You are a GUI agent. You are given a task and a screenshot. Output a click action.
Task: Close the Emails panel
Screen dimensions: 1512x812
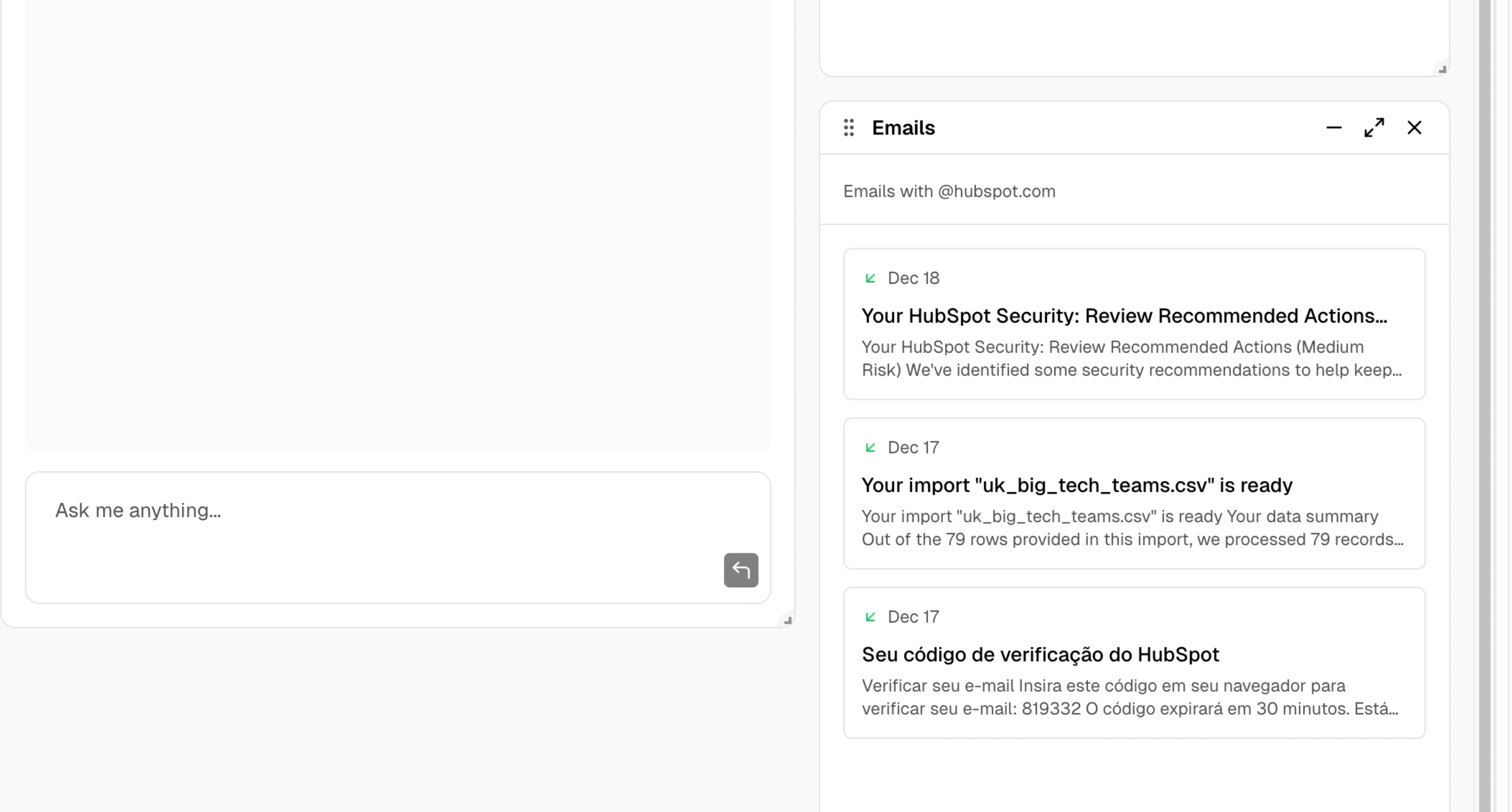1415,127
